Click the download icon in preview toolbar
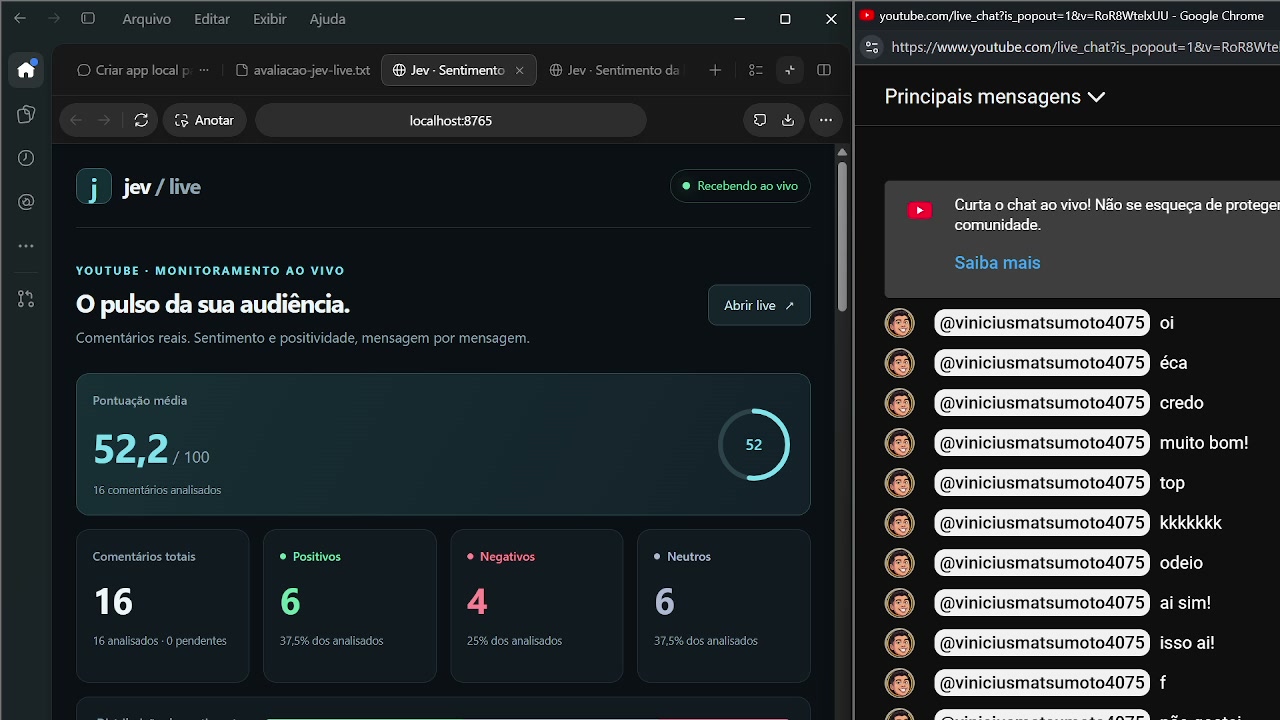 pos(788,120)
